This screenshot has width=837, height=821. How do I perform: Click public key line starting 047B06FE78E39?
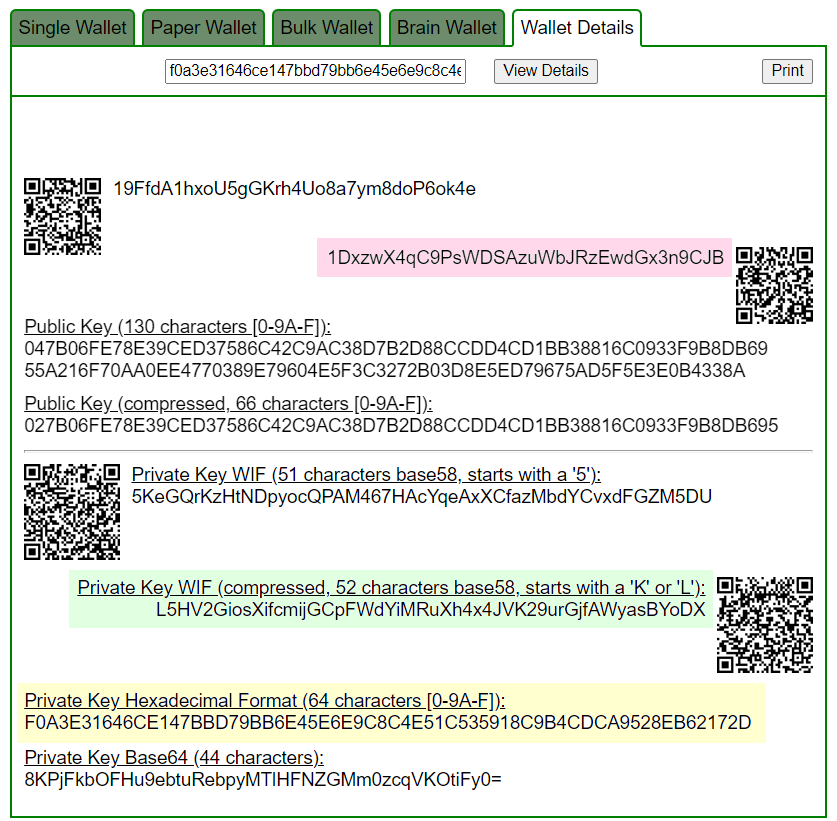coord(396,349)
